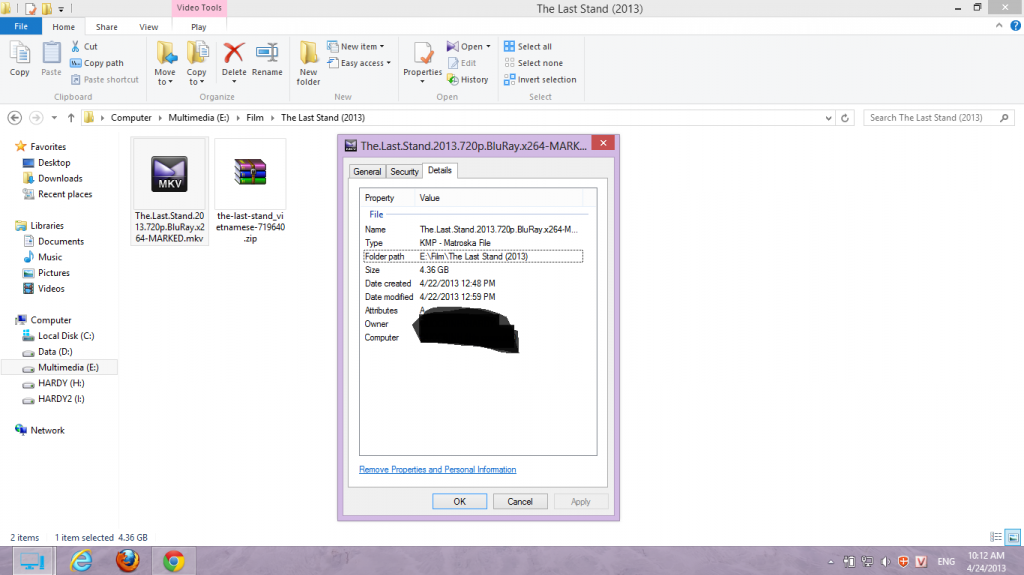The height and width of the screenshot is (575, 1024).
Task: Switch to Security tab in properties dialog
Action: [x=404, y=171]
